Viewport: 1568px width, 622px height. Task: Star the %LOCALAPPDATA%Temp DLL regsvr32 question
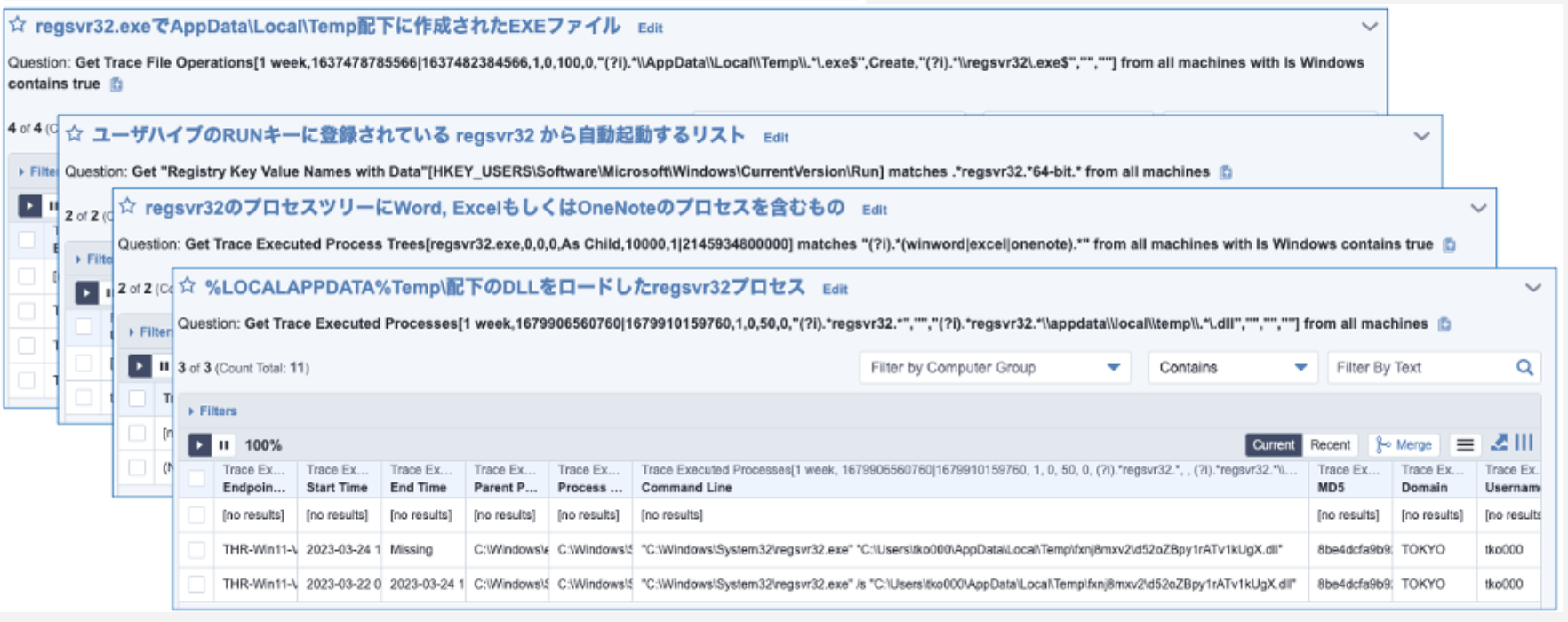click(188, 286)
